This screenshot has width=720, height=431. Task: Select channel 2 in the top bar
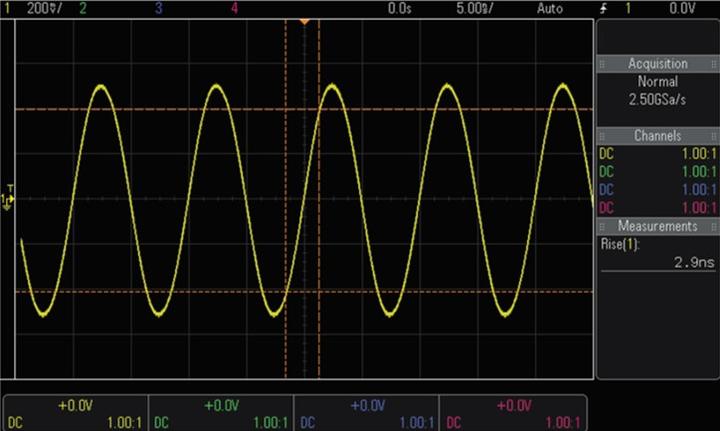82,8
